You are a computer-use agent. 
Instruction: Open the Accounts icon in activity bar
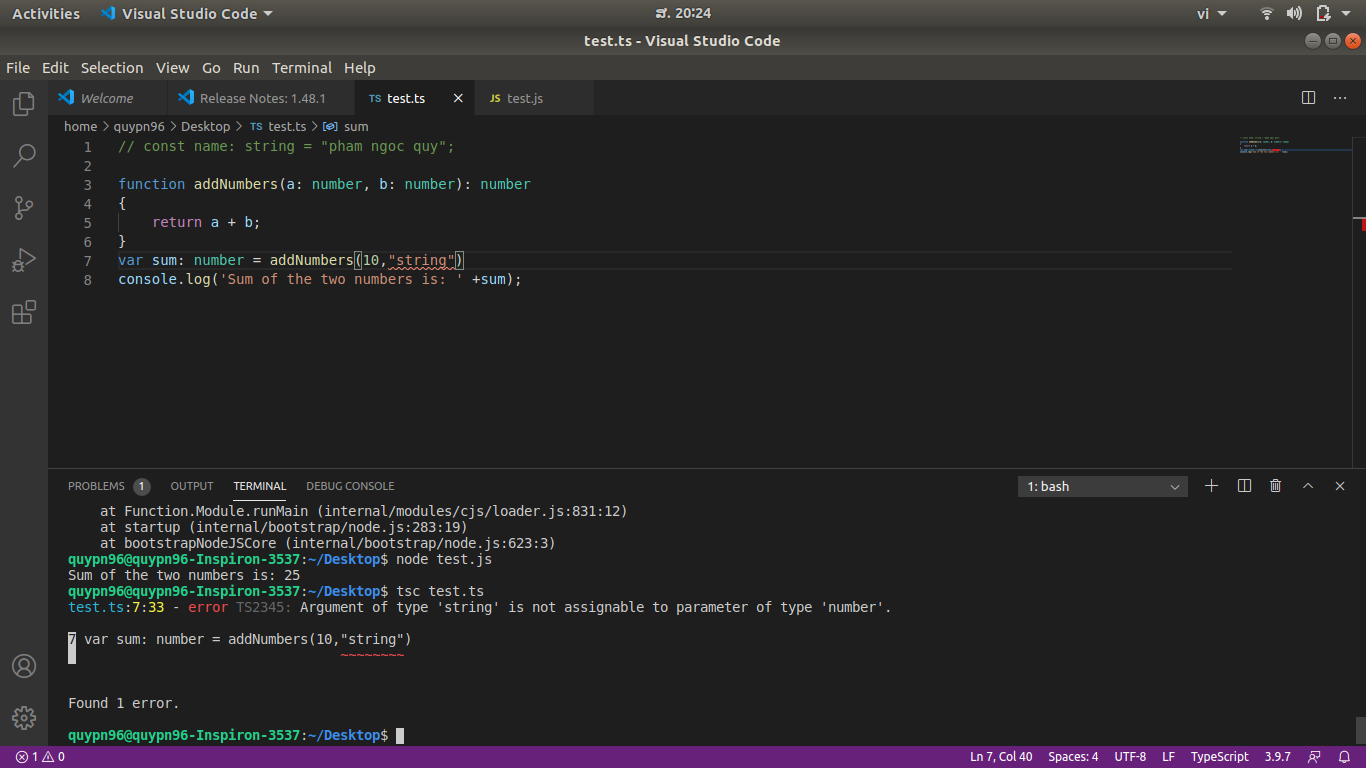pyautogui.click(x=24, y=666)
